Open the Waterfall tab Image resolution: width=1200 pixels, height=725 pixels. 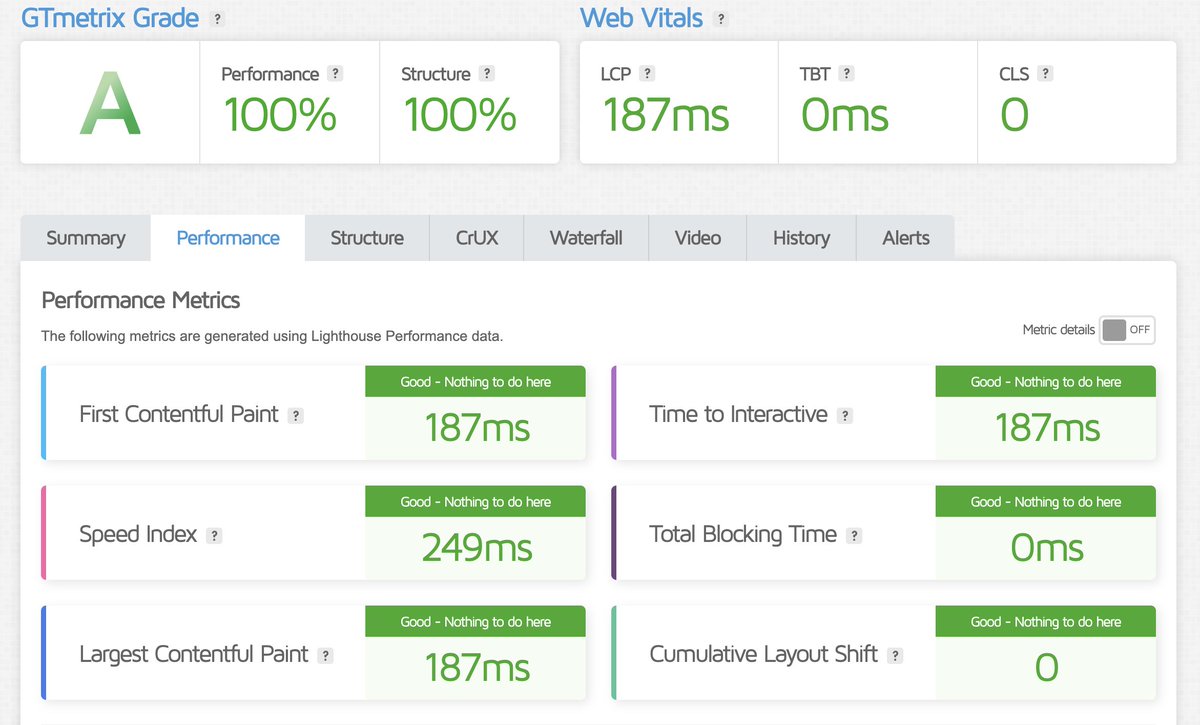(x=586, y=238)
